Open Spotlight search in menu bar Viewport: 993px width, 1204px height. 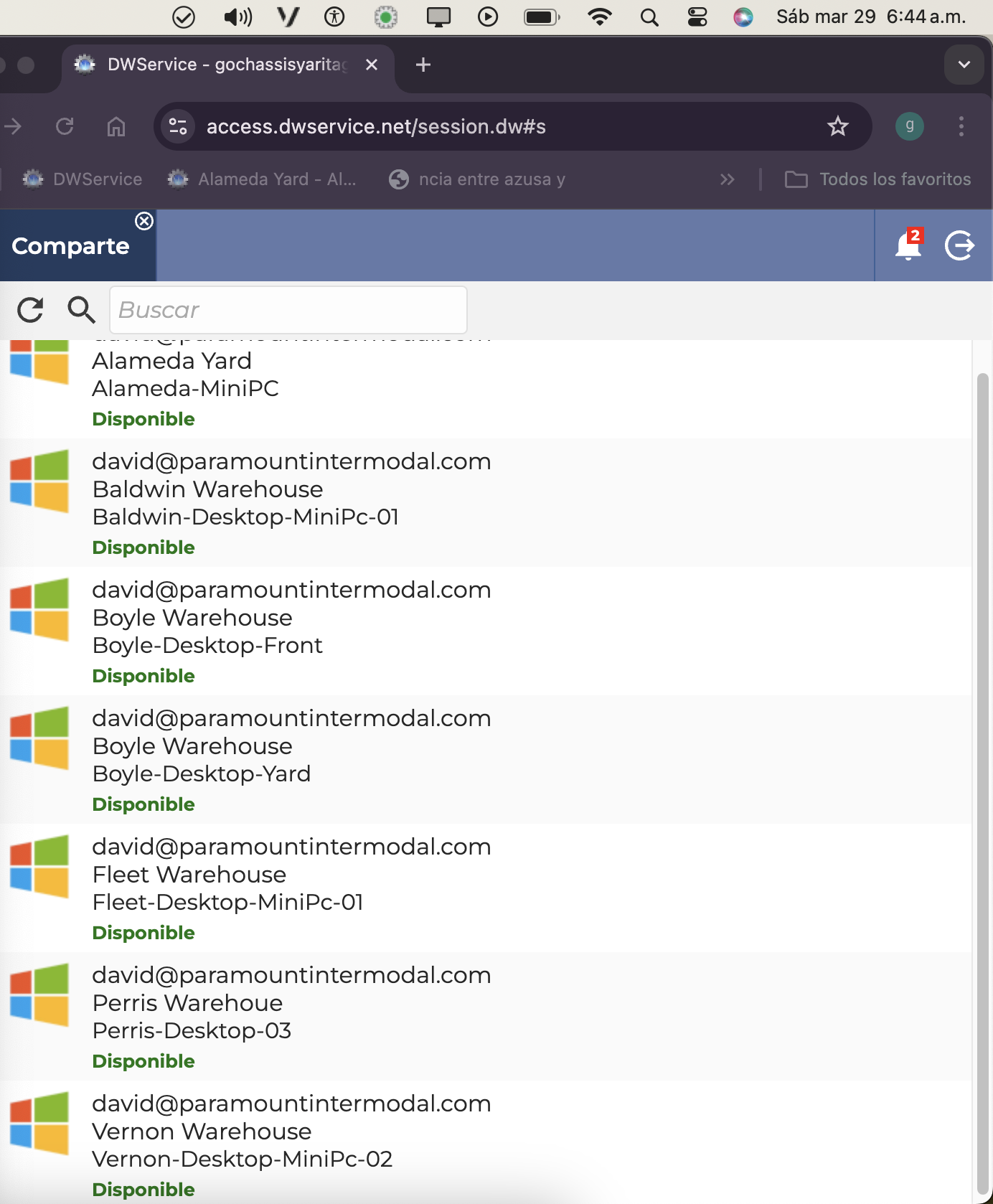(x=649, y=17)
